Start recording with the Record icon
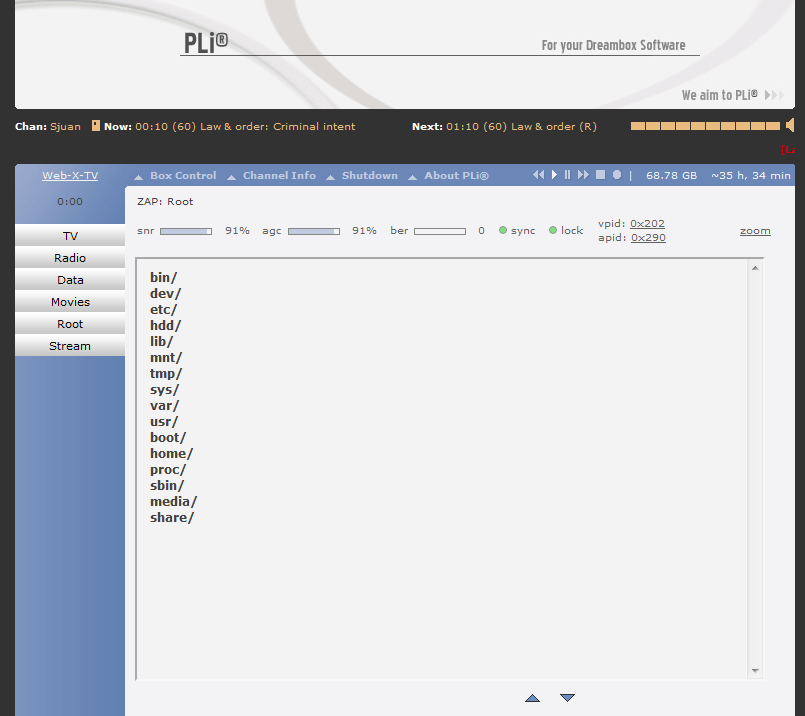Screen dimensions: 805x716 coord(616,175)
